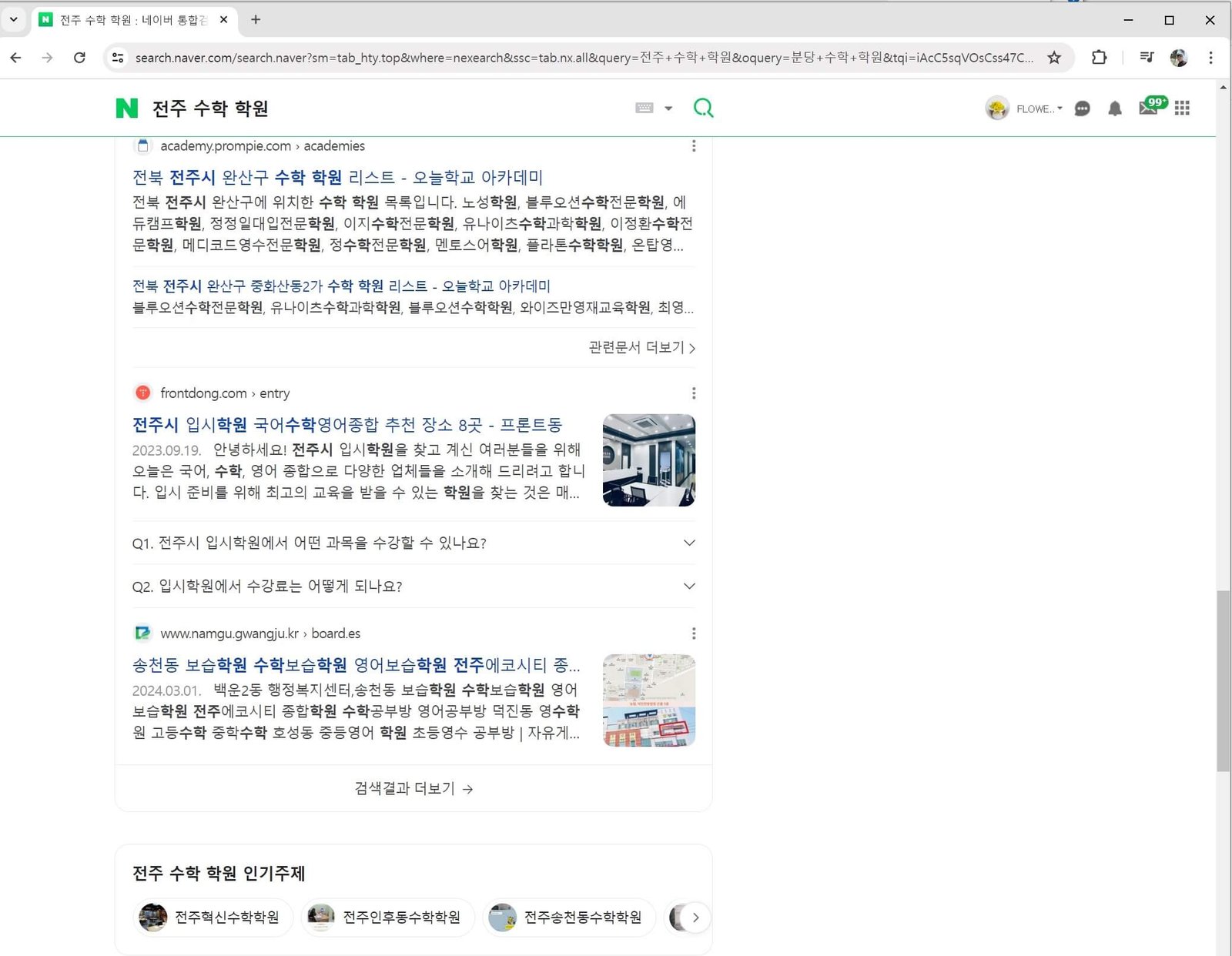Click the green search magnifier icon
The height and width of the screenshot is (956, 1232).
(703, 108)
